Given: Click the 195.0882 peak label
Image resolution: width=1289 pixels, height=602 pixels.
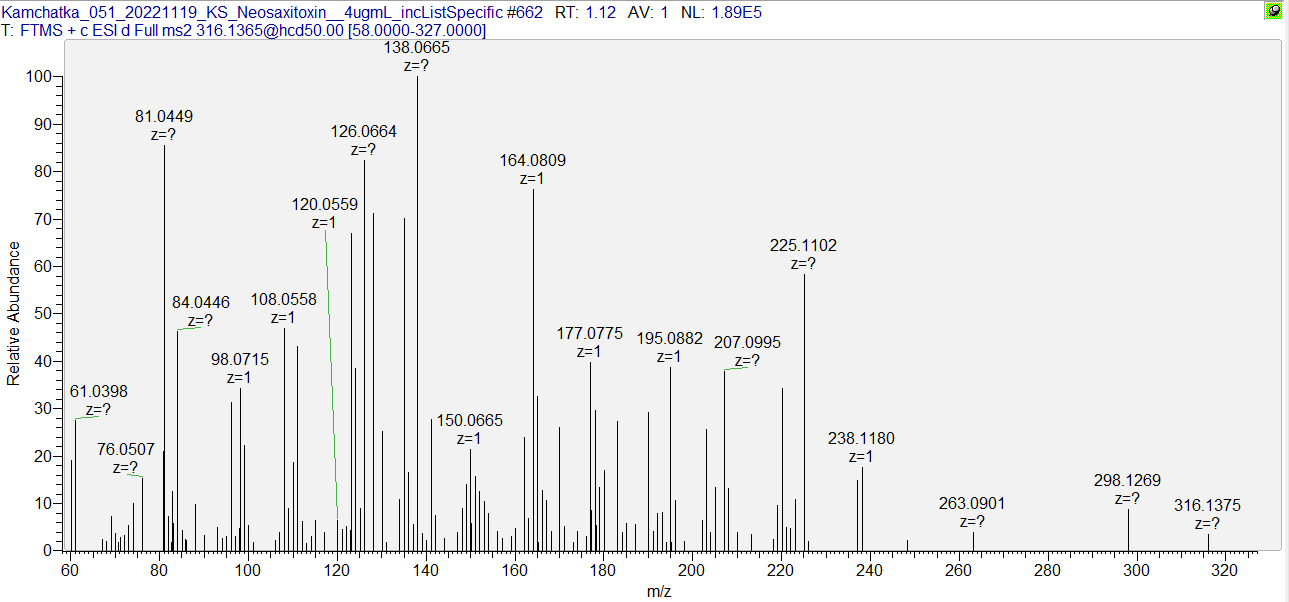Looking at the screenshot, I should [670, 338].
